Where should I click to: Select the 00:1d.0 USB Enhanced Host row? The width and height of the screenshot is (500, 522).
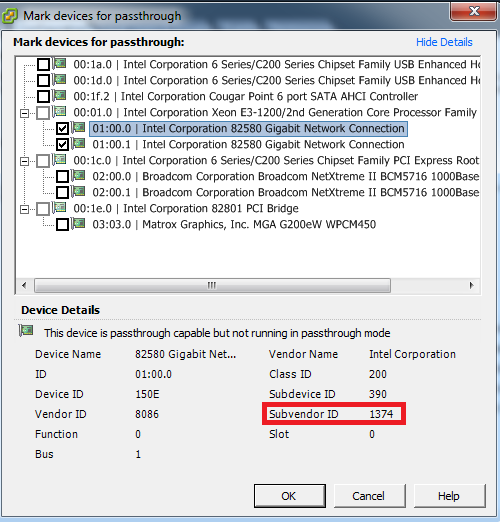pos(276,80)
